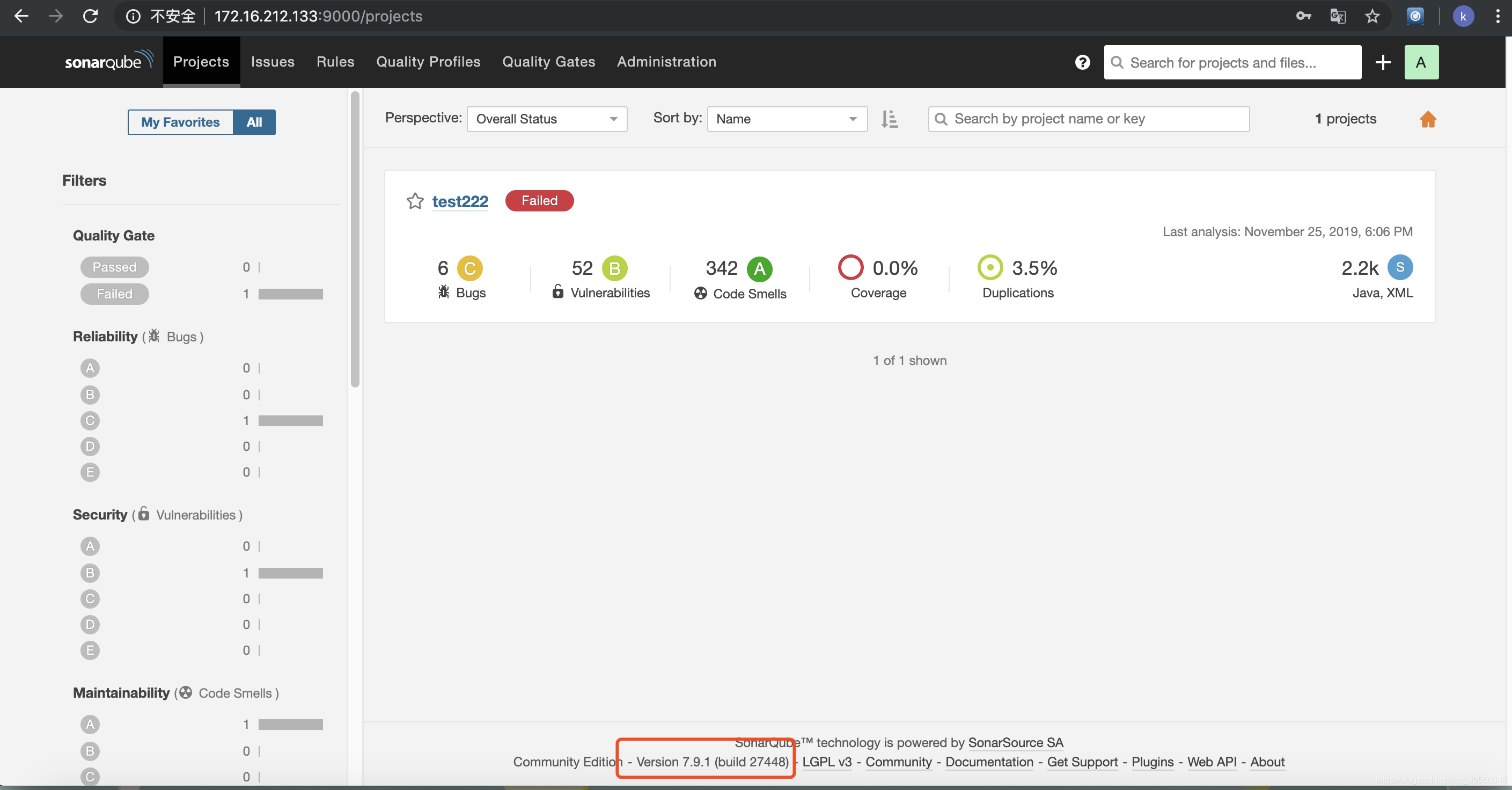Open the Perspective Overall Status dropdown
Image resolution: width=1512 pixels, height=790 pixels.
pos(546,119)
